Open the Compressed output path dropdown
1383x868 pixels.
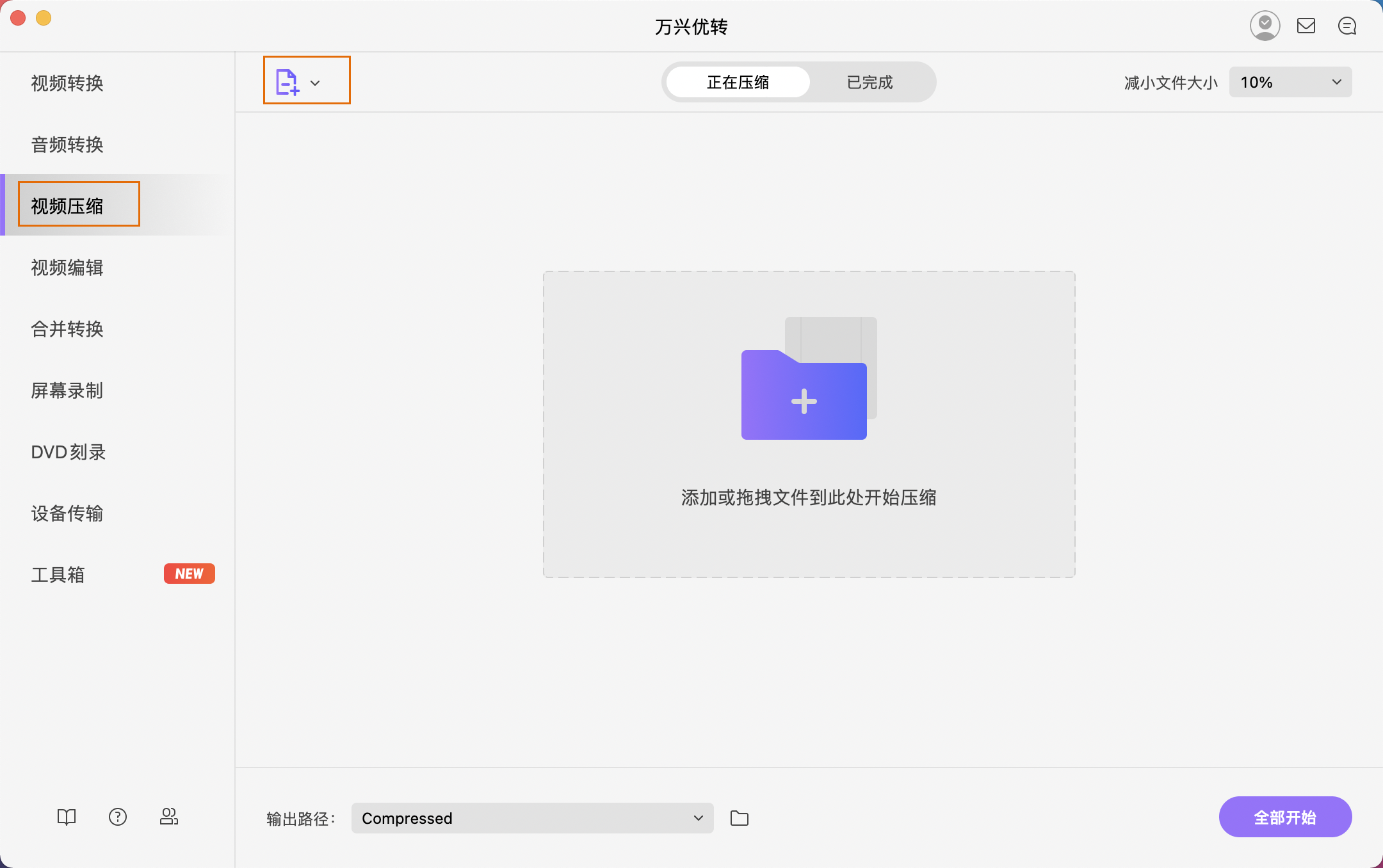(x=531, y=817)
